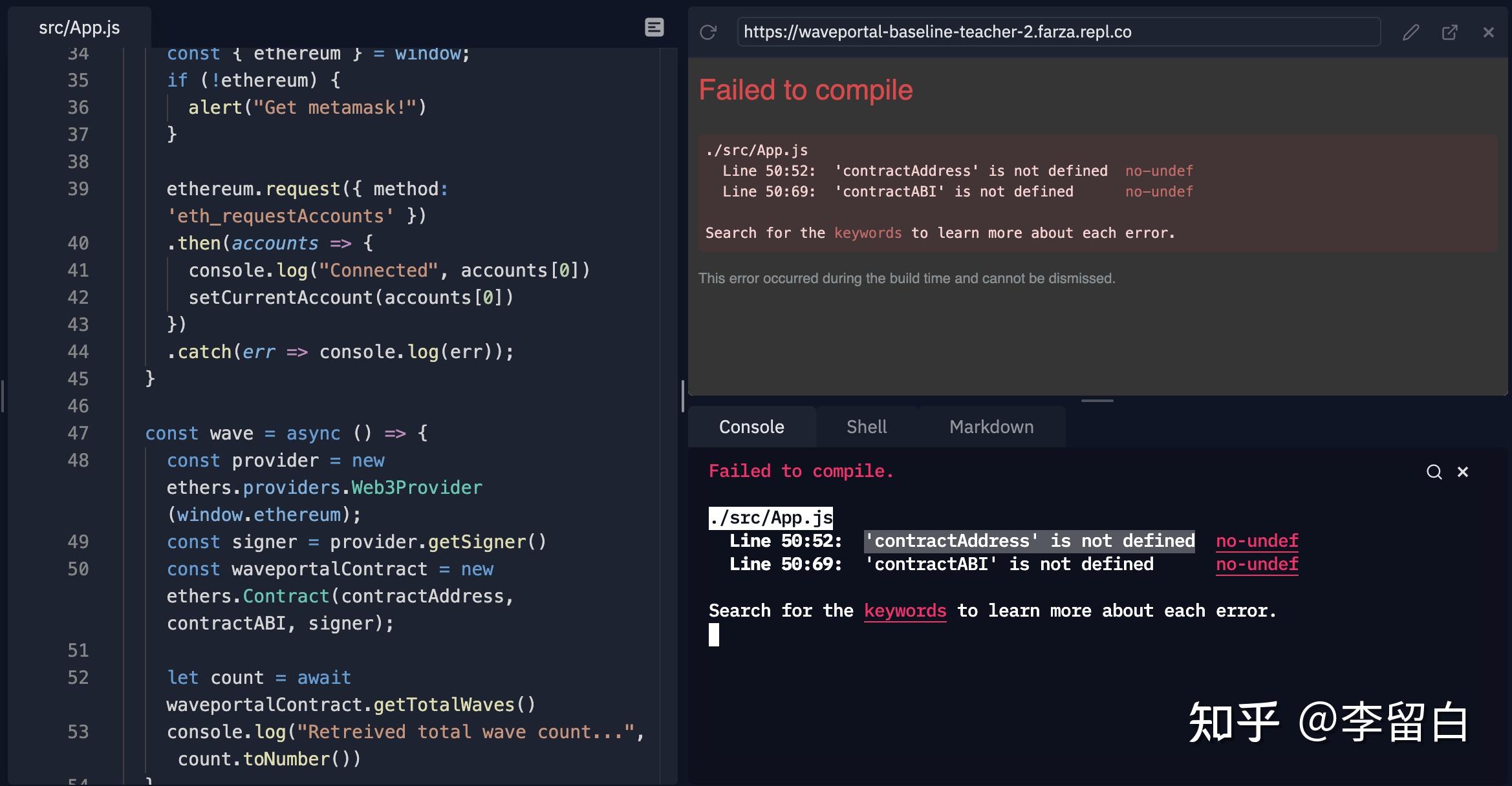Click the 'eth_requestAccounts' string in the code
The height and width of the screenshot is (786, 1512).
coord(280,216)
